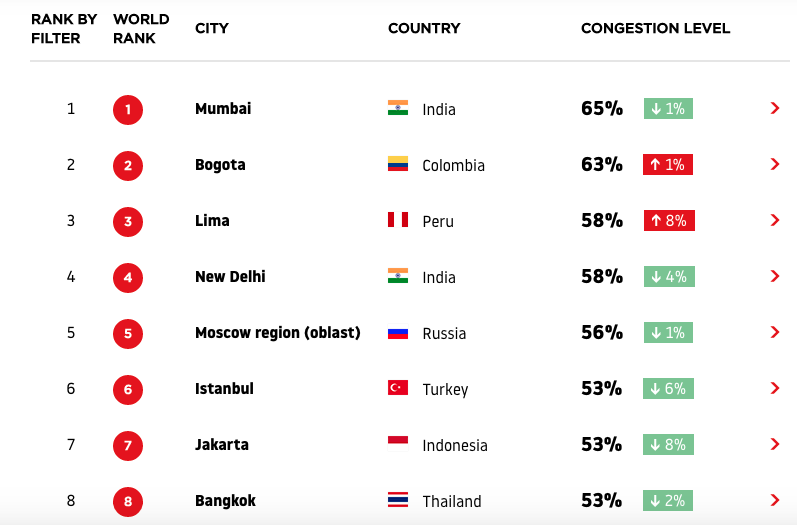The width and height of the screenshot is (797, 525).
Task: Sort by the City column header
Action: click(211, 28)
